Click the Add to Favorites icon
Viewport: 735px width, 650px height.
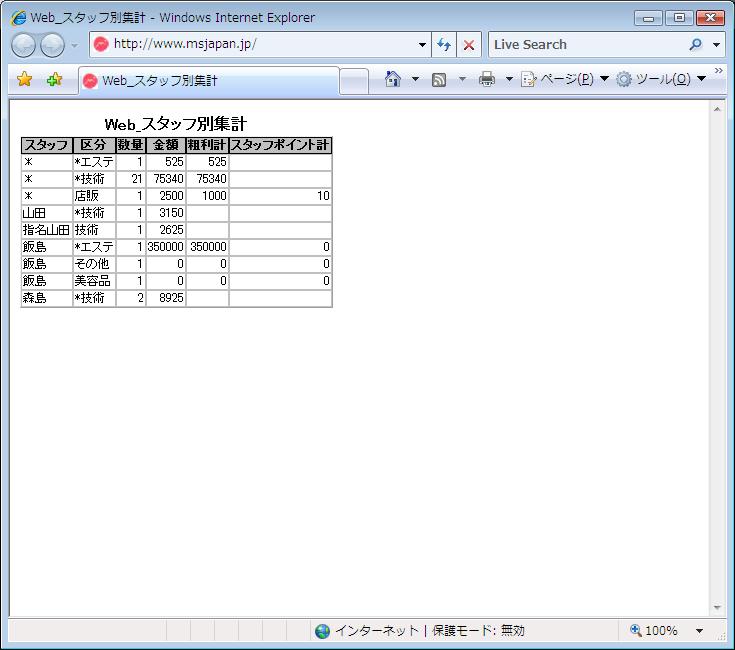pos(54,79)
